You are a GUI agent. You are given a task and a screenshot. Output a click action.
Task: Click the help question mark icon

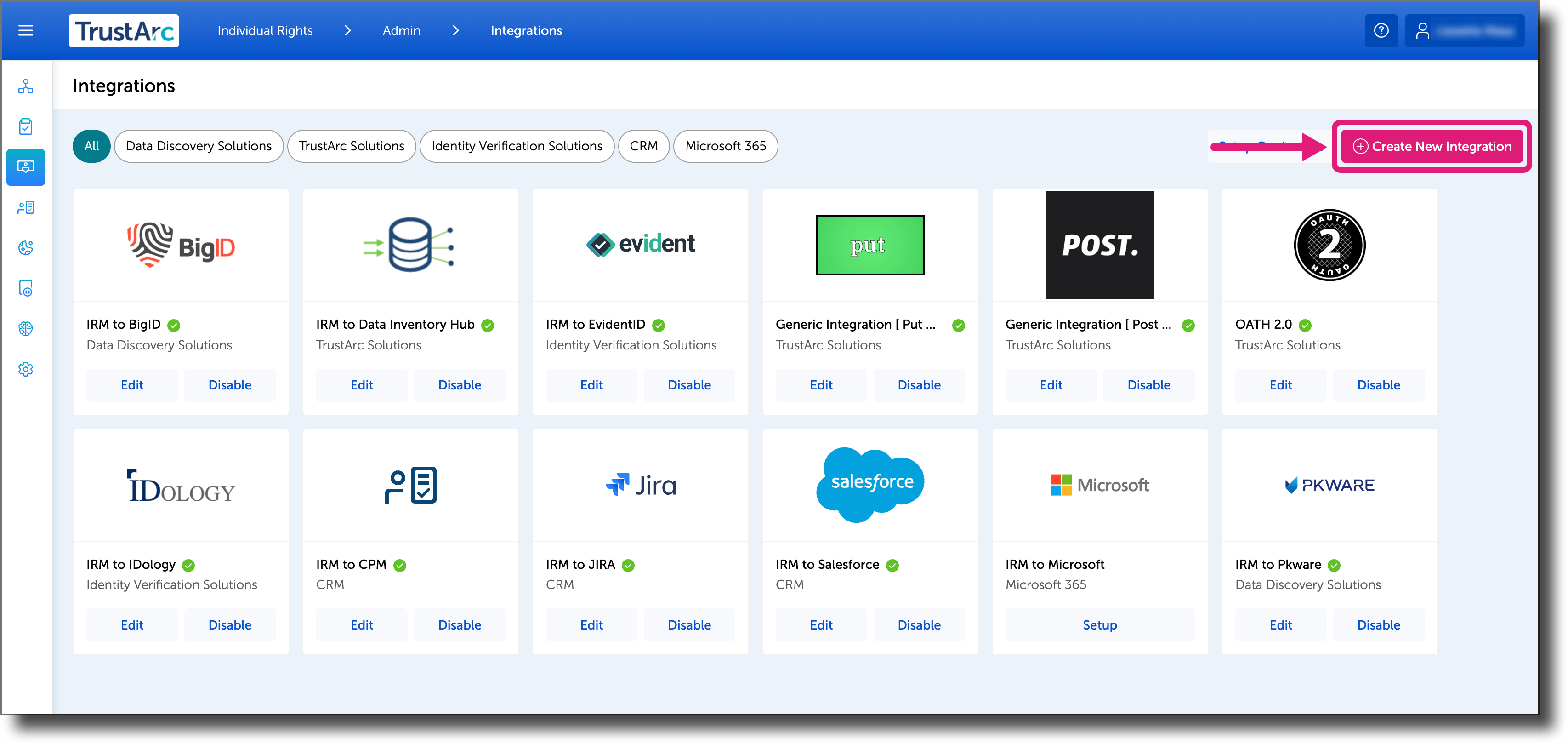click(1382, 30)
